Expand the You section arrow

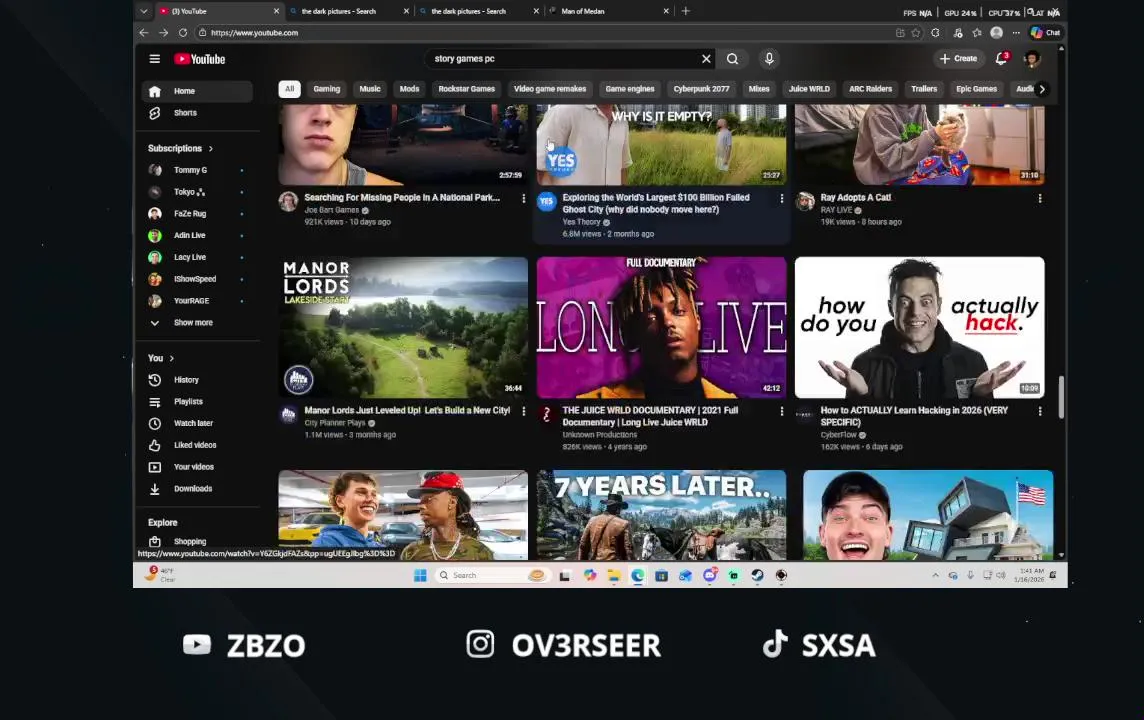(171, 358)
